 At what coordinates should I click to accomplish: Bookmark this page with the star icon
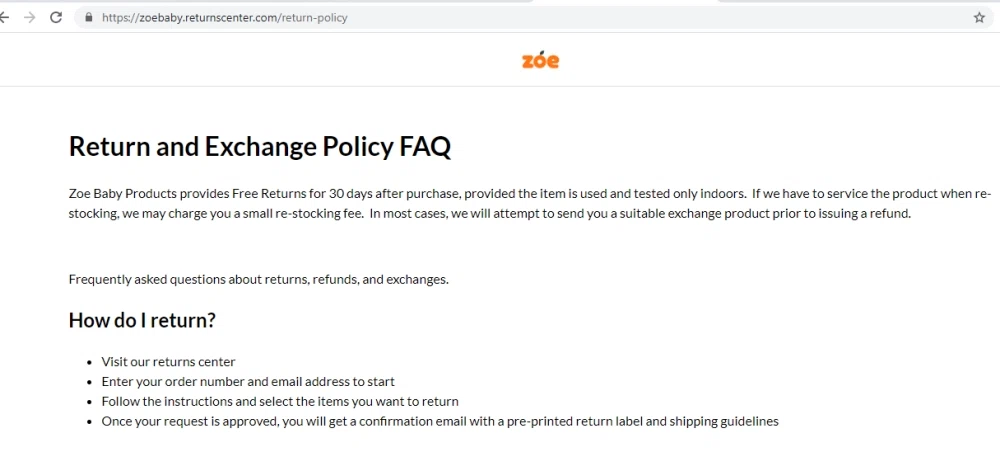pos(979,17)
